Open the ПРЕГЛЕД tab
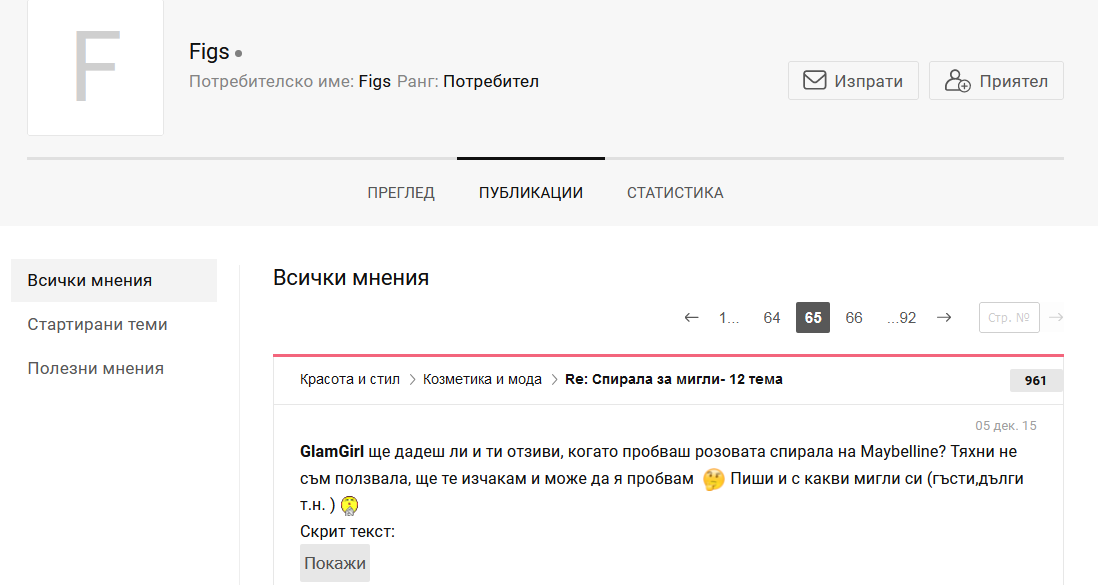 [x=401, y=193]
